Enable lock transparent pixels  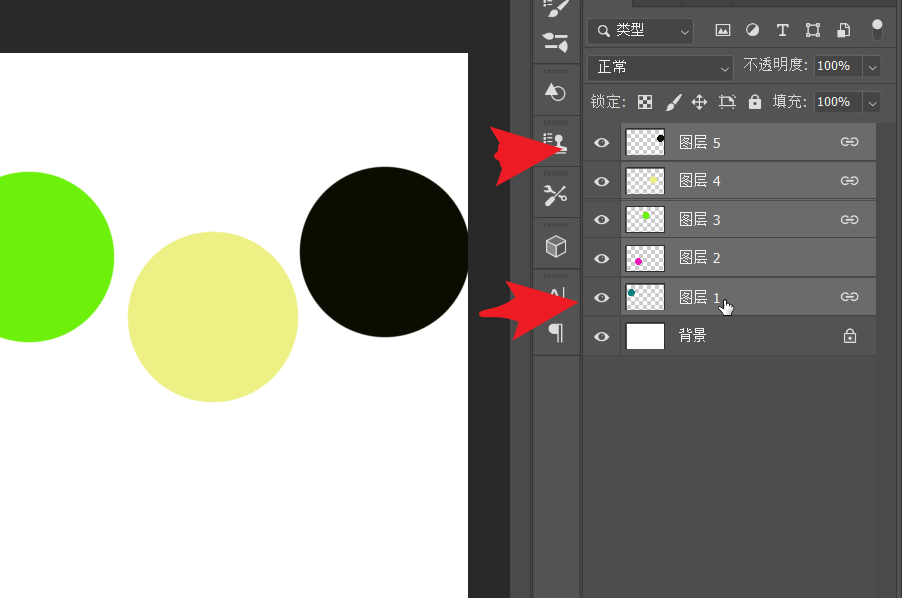pos(645,102)
